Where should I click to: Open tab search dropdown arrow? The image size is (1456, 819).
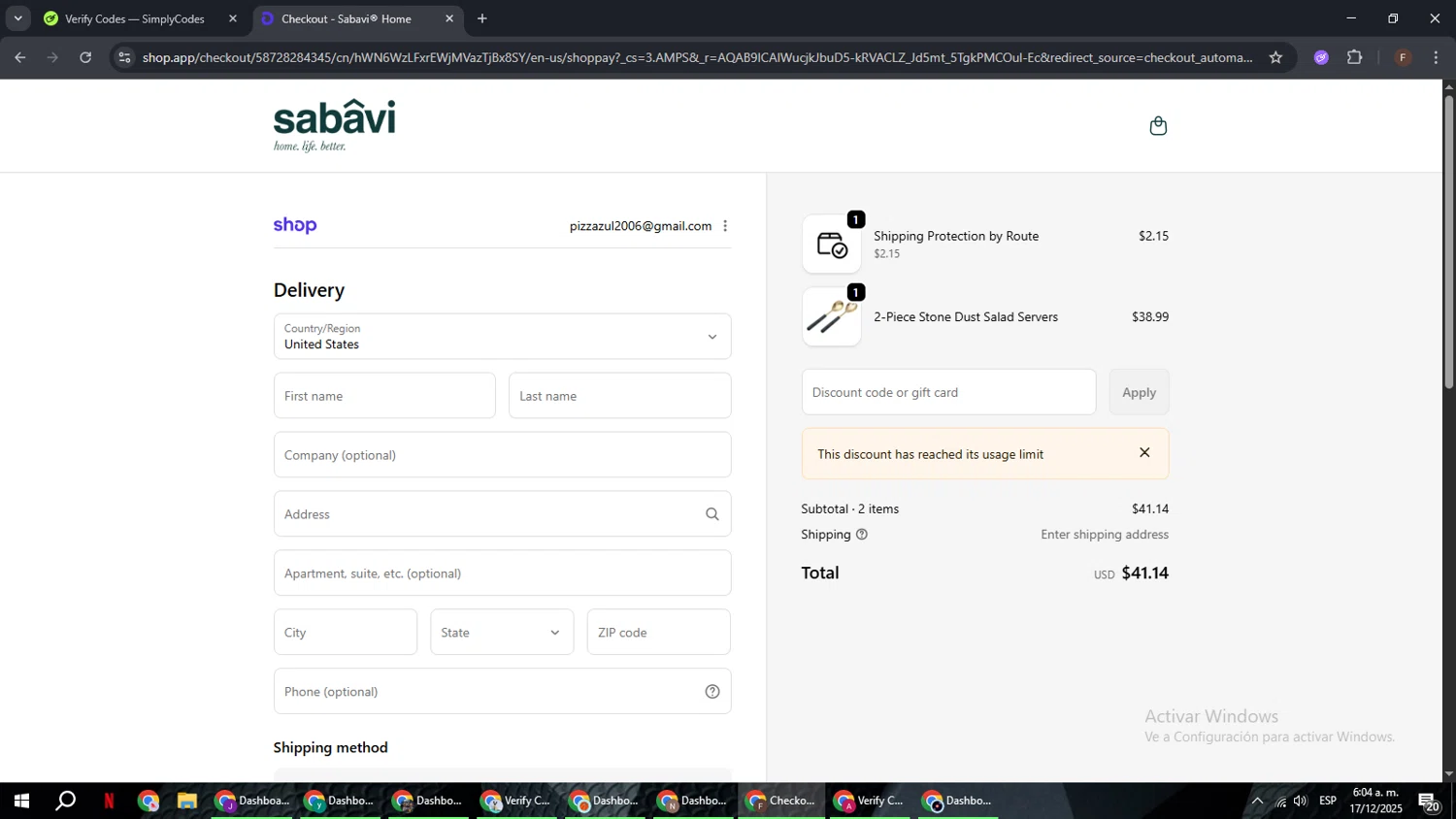[x=17, y=18]
